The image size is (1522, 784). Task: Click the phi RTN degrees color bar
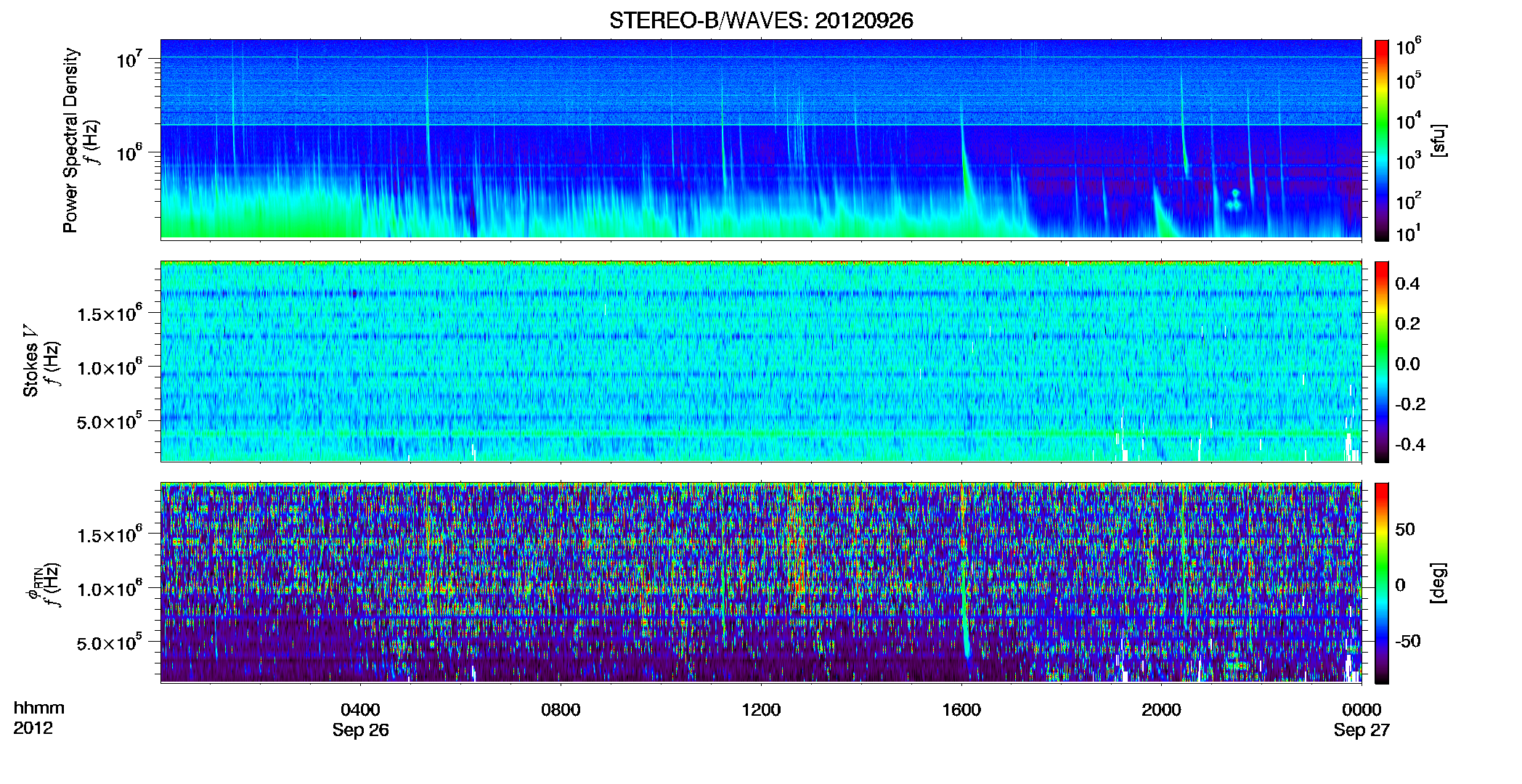(x=1382, y=583)
